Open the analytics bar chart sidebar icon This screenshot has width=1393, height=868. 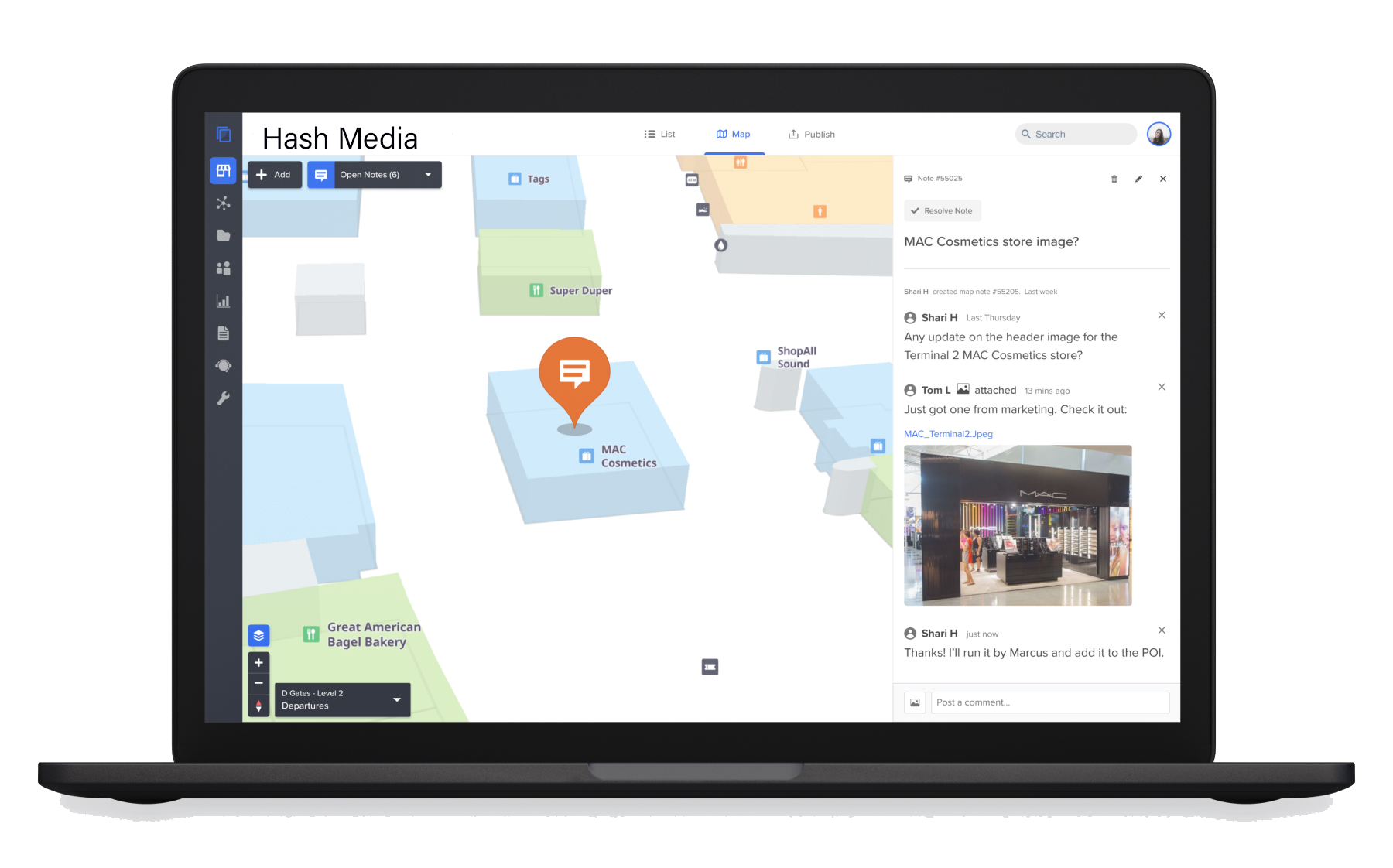[x=223, y=301]
